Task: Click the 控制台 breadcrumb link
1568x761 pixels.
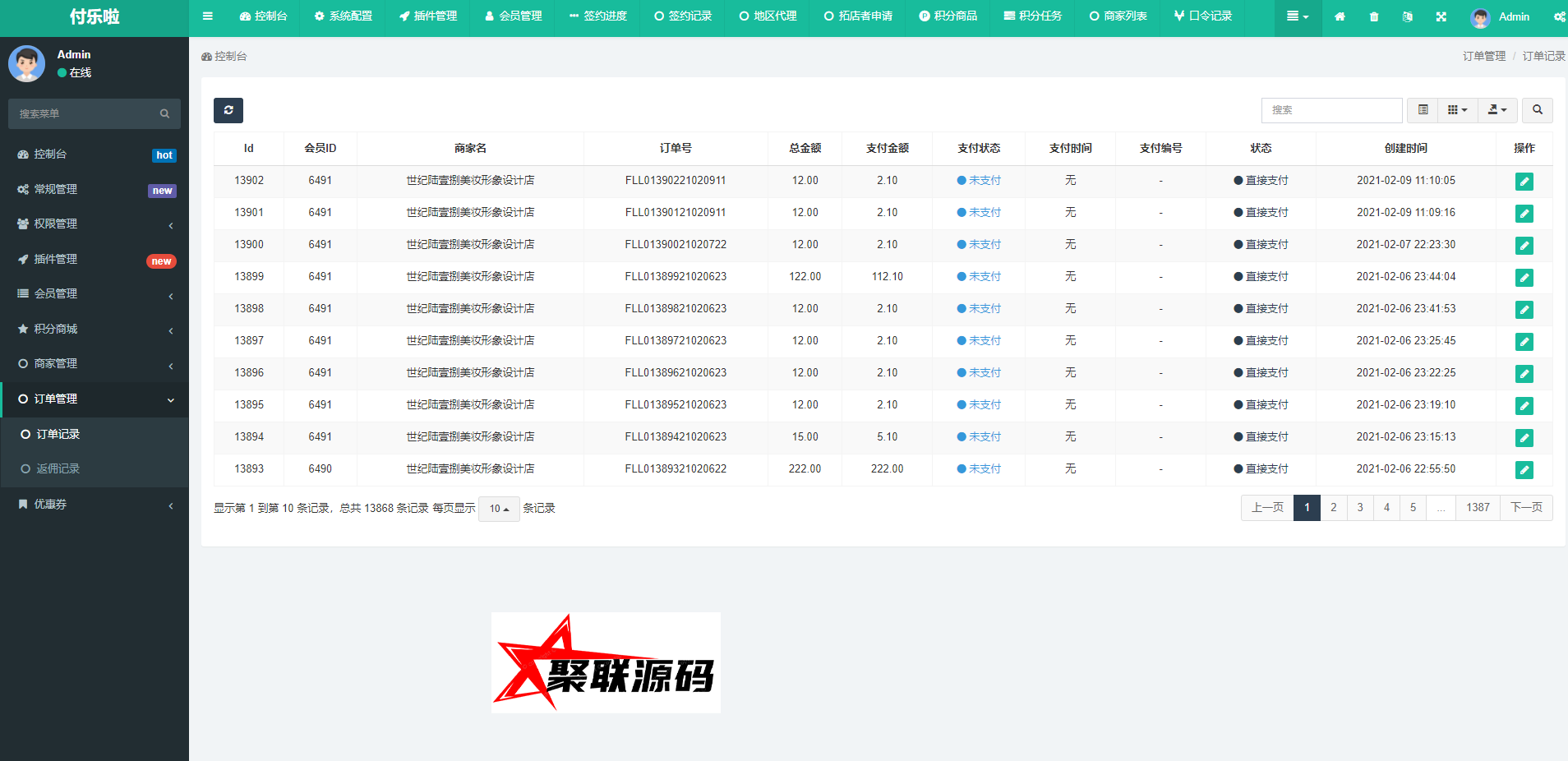Action: 224,57
